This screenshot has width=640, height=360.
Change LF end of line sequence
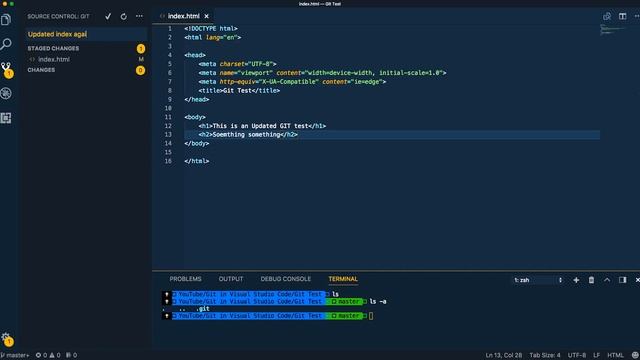tap(596, 356)
